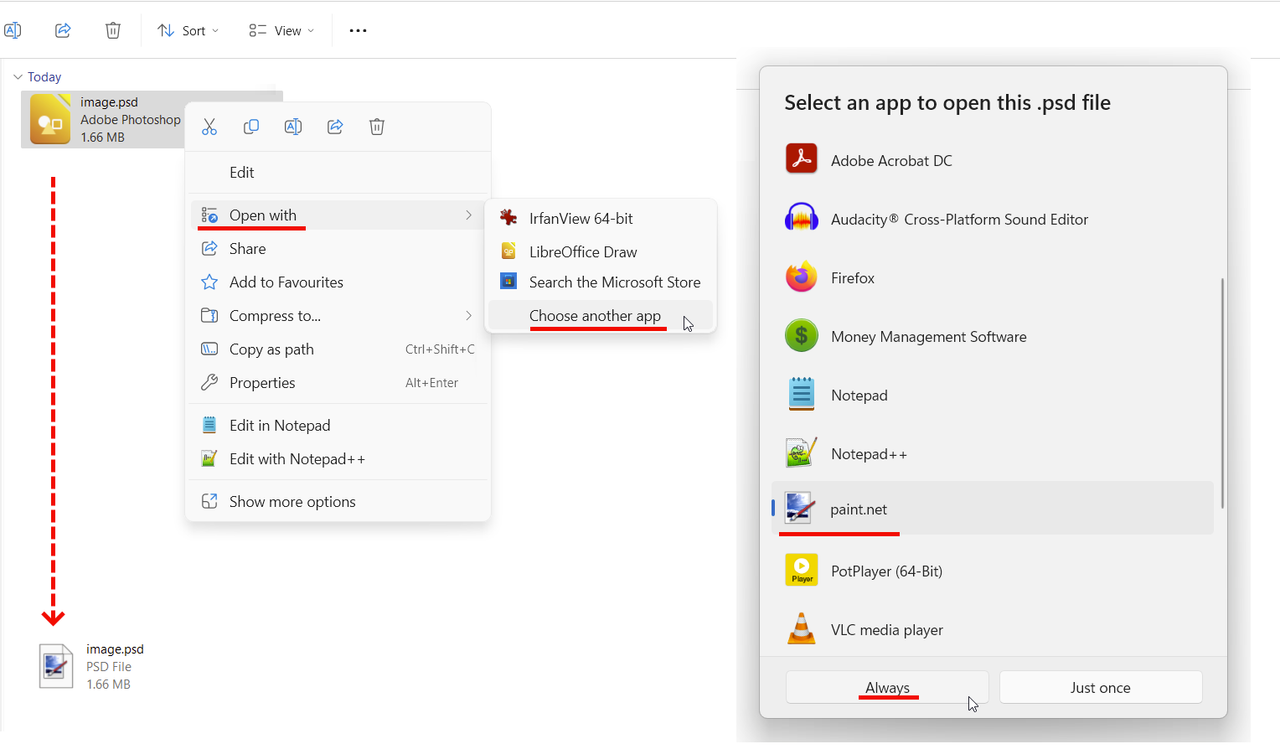This screenshot has width=1280, height=750.
Task: Click the VLC traffic cone icon
Action: point(801,629)
